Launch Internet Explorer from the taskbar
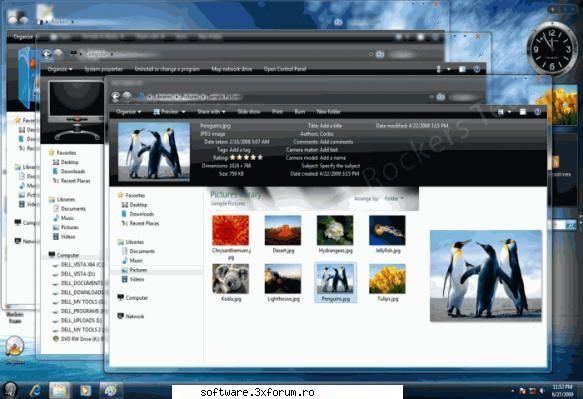This screenshot has height=399, width=583. [35, 390]
